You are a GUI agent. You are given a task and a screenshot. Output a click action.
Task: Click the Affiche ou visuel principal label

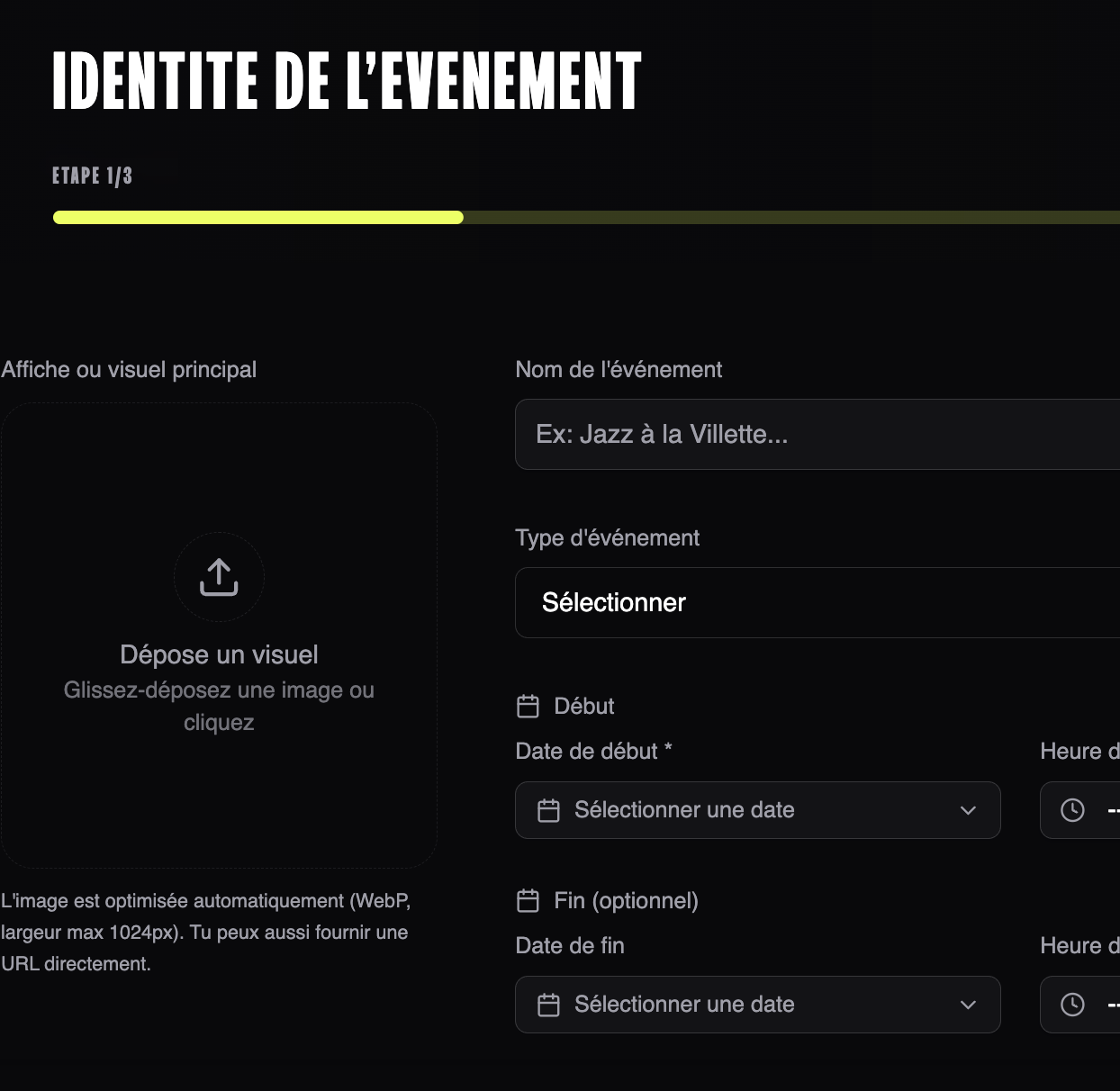tap(129, 370)
